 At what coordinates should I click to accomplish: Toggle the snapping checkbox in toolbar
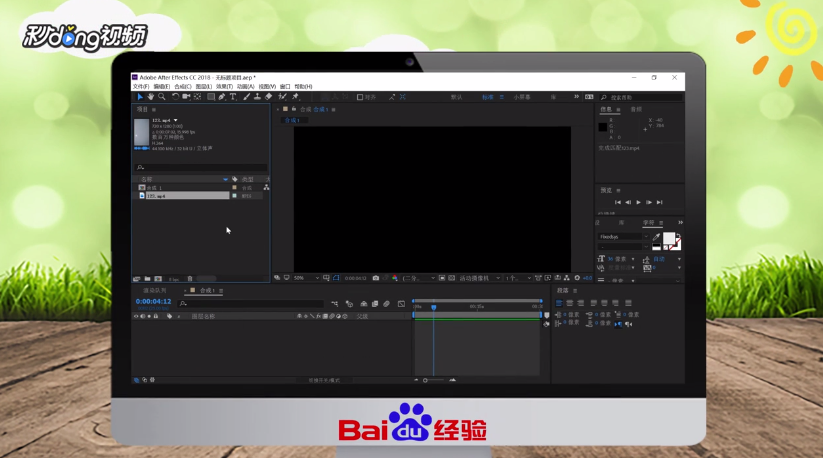coord(360,97)
